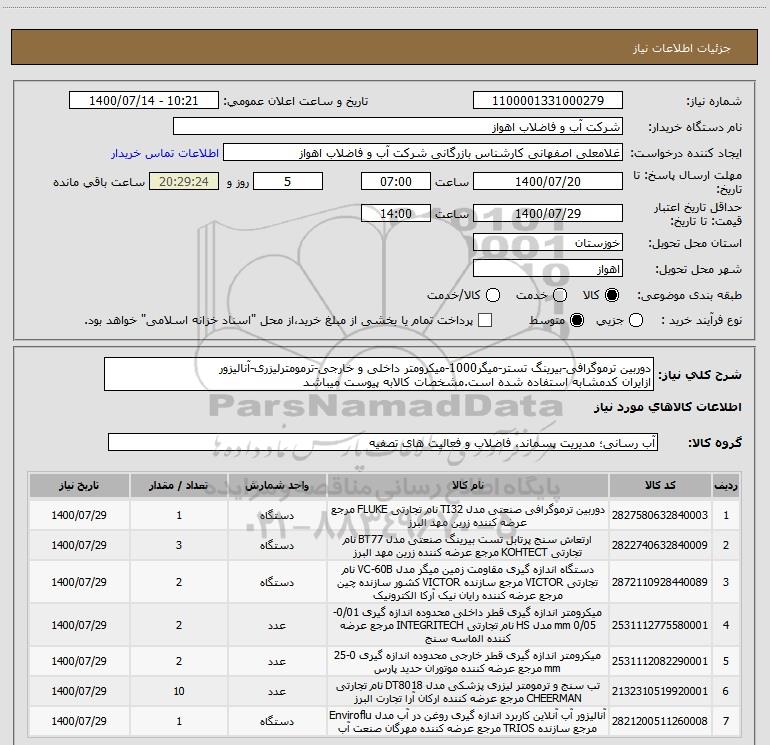Click product code 2872110928440089
The height and width of the screenshot is (745, 770).
[x=660, y=582]
